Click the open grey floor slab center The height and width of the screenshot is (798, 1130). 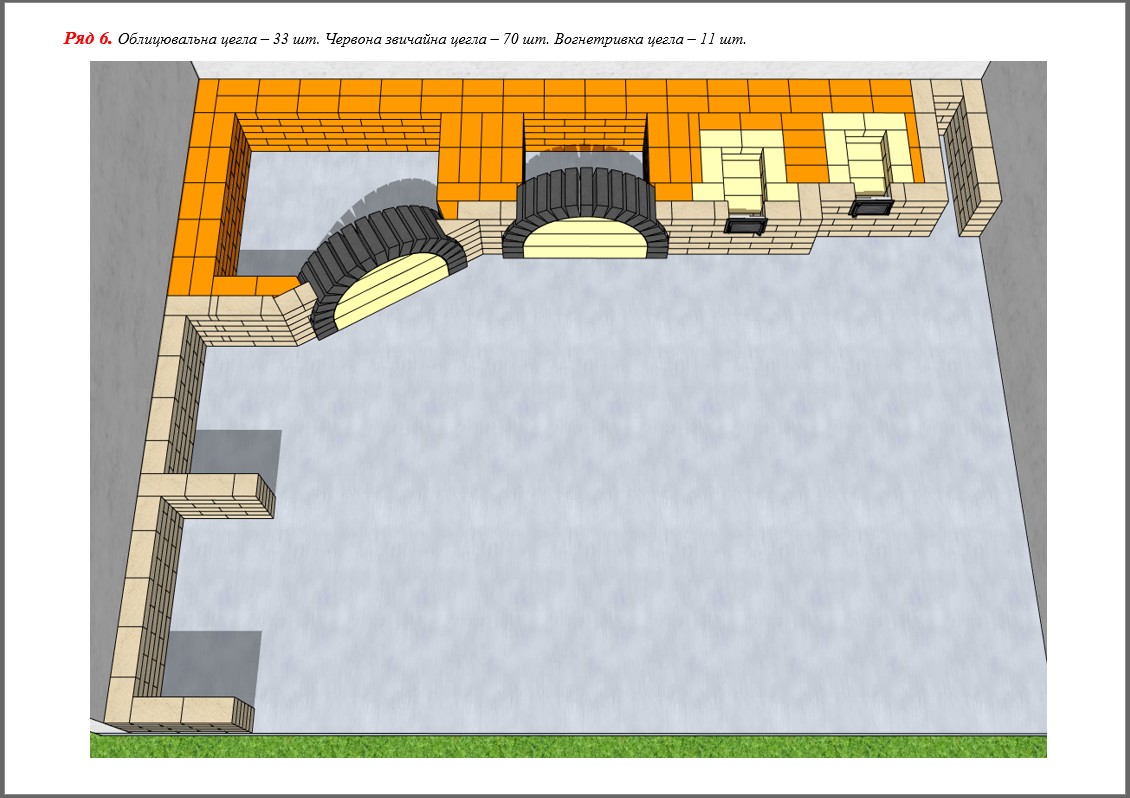pos(600,480)
